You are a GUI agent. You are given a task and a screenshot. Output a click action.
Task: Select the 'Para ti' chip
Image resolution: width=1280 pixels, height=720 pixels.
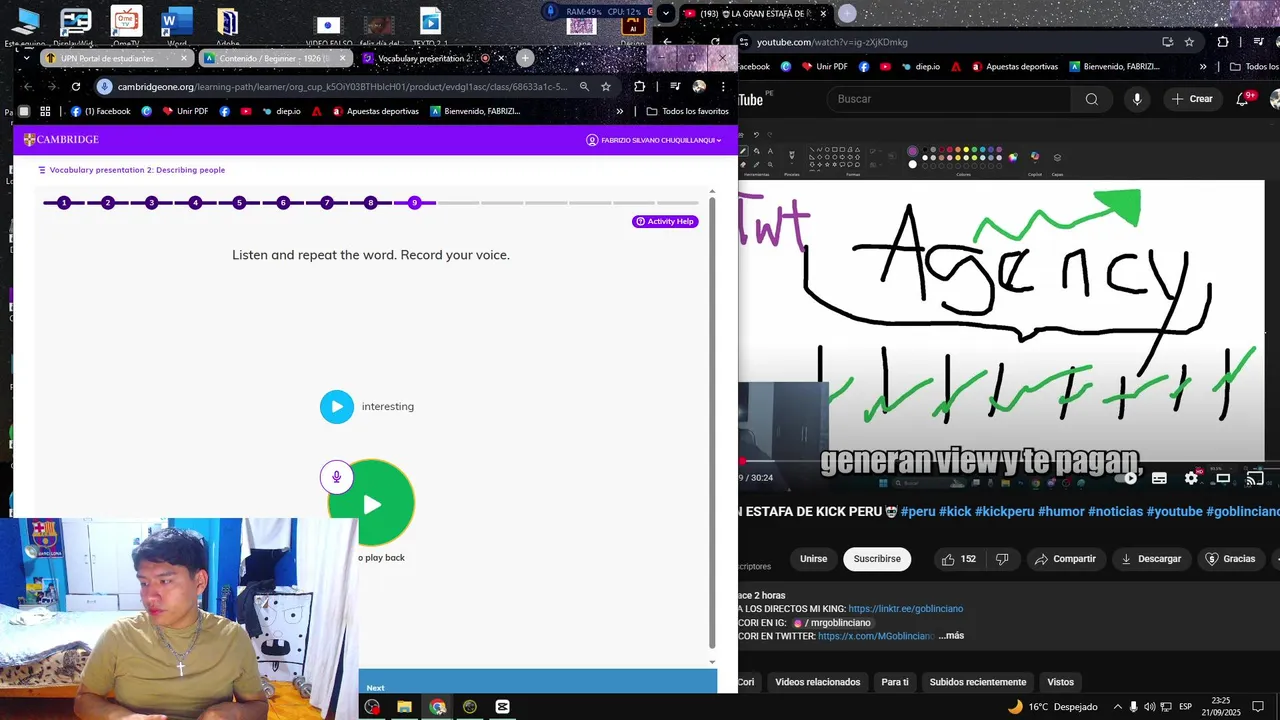click(x=895, y=682)
